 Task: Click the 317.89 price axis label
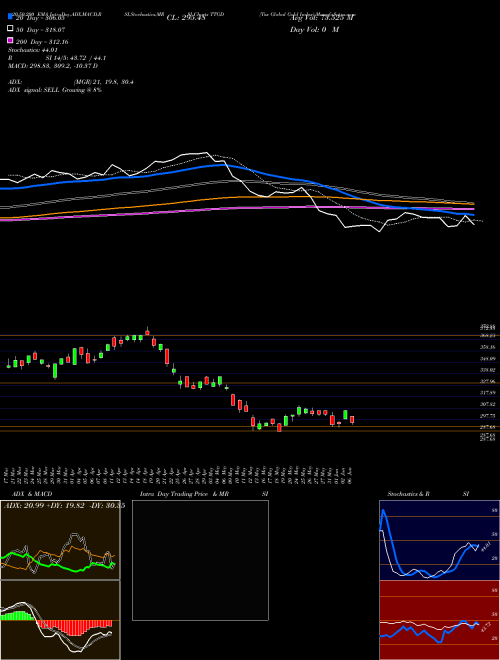[487, 393]
